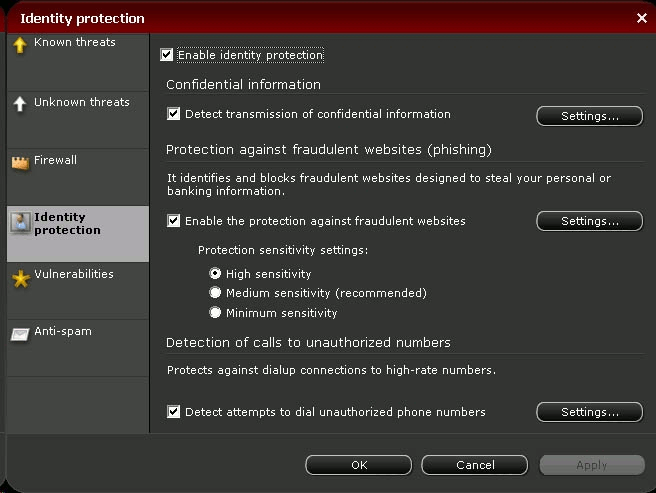The width and height of the screenshot is (656, 493).
Task: Click the Anti-spam envelope icon
Action: tap(20, 334)
